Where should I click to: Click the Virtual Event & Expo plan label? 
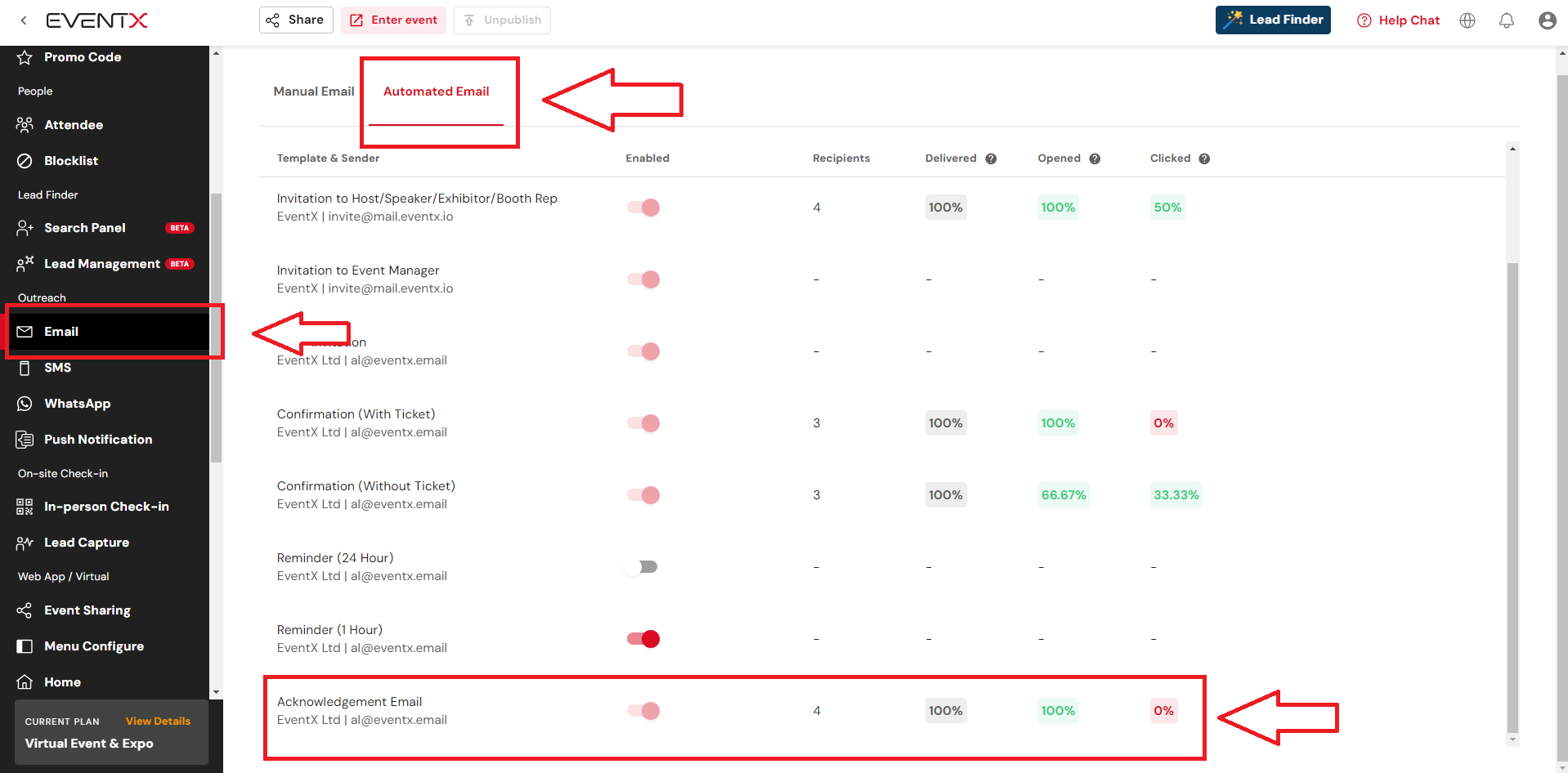tap(89, 744)
